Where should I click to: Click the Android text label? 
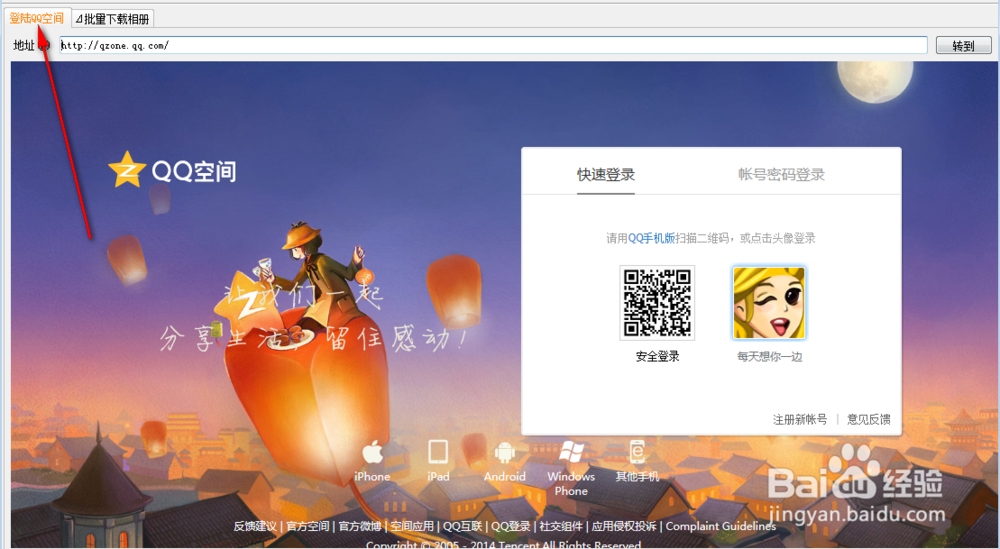click(x=504, y=476)
